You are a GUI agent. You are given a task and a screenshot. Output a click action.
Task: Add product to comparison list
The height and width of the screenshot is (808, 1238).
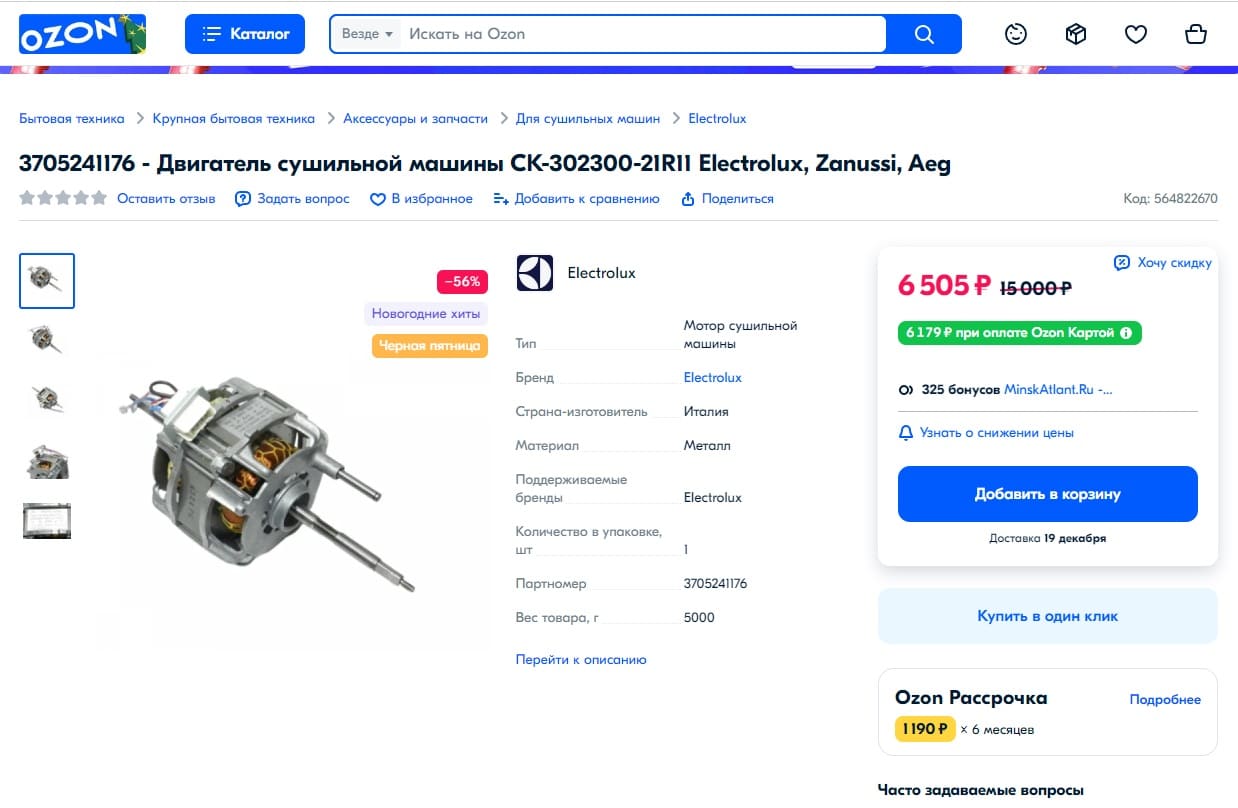pos(576,199)
